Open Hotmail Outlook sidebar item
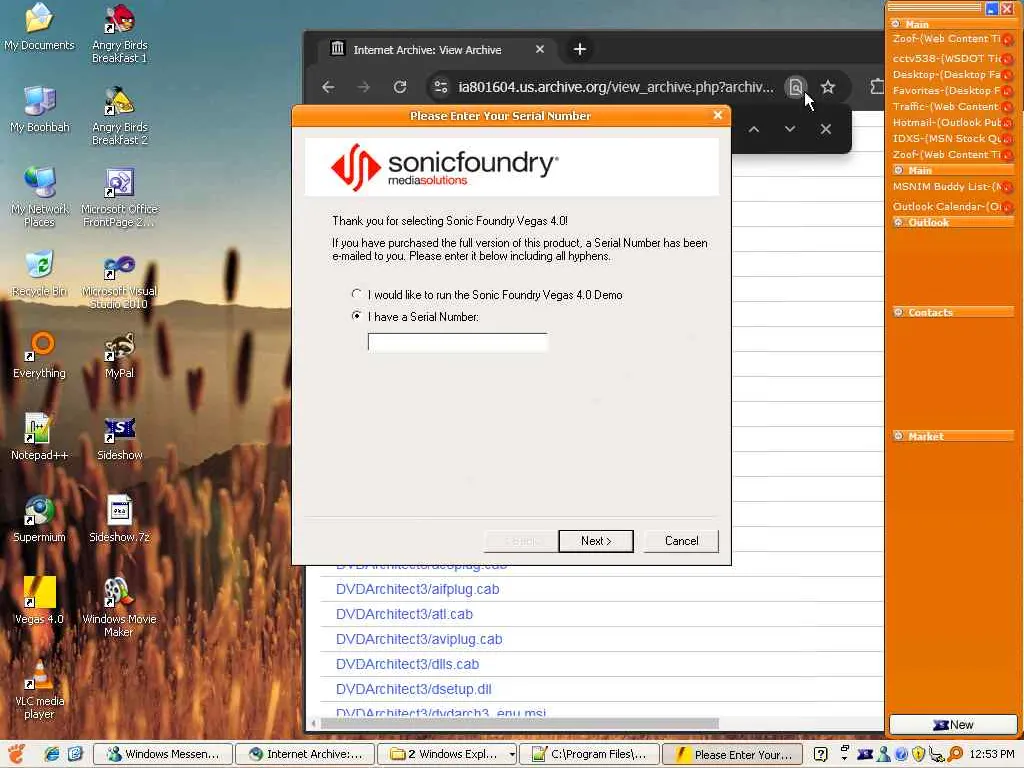The width and height of the screenshot is (1024, 768). point(946,122)
